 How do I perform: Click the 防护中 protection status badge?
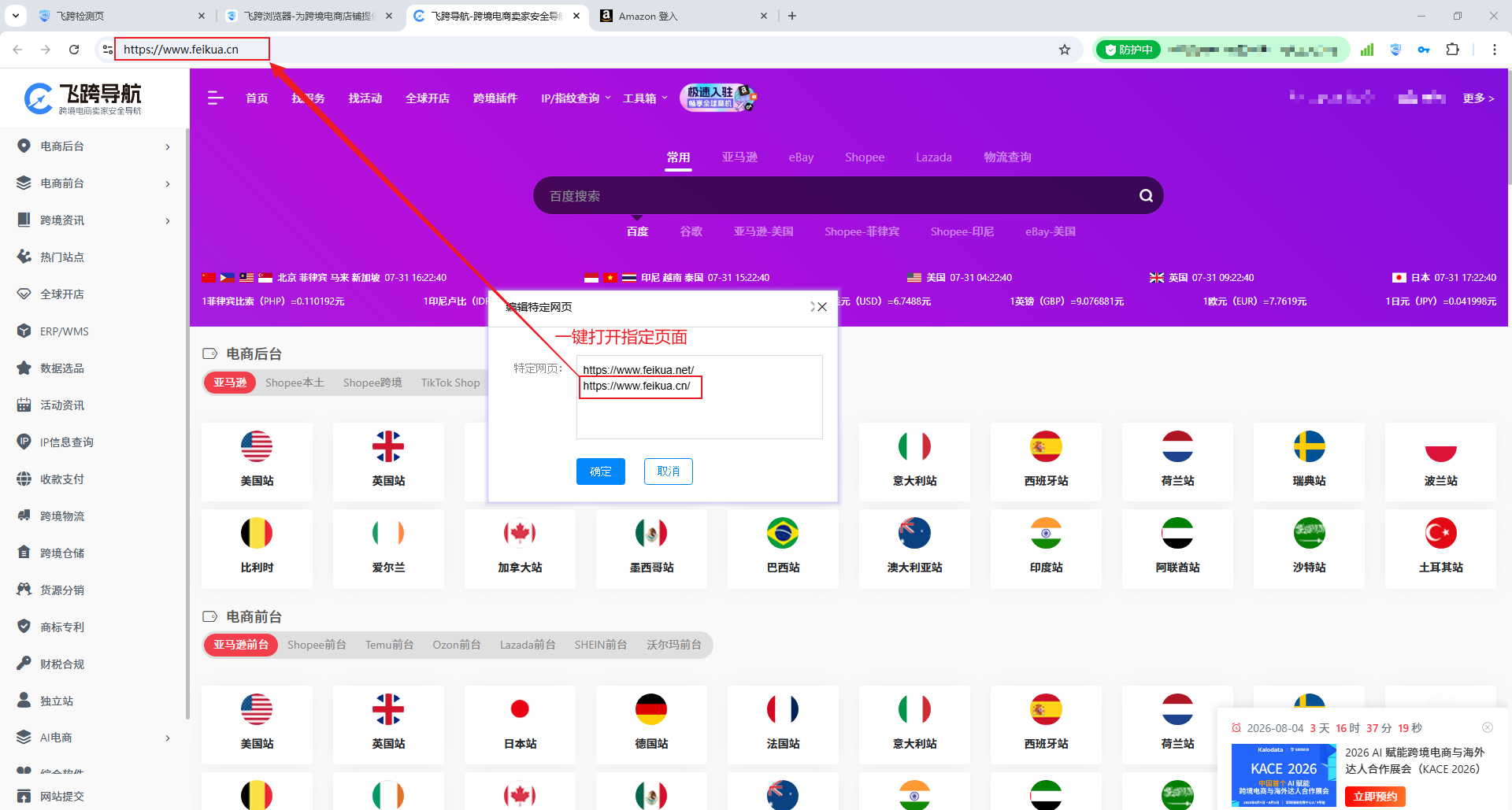pos(1128,50)
